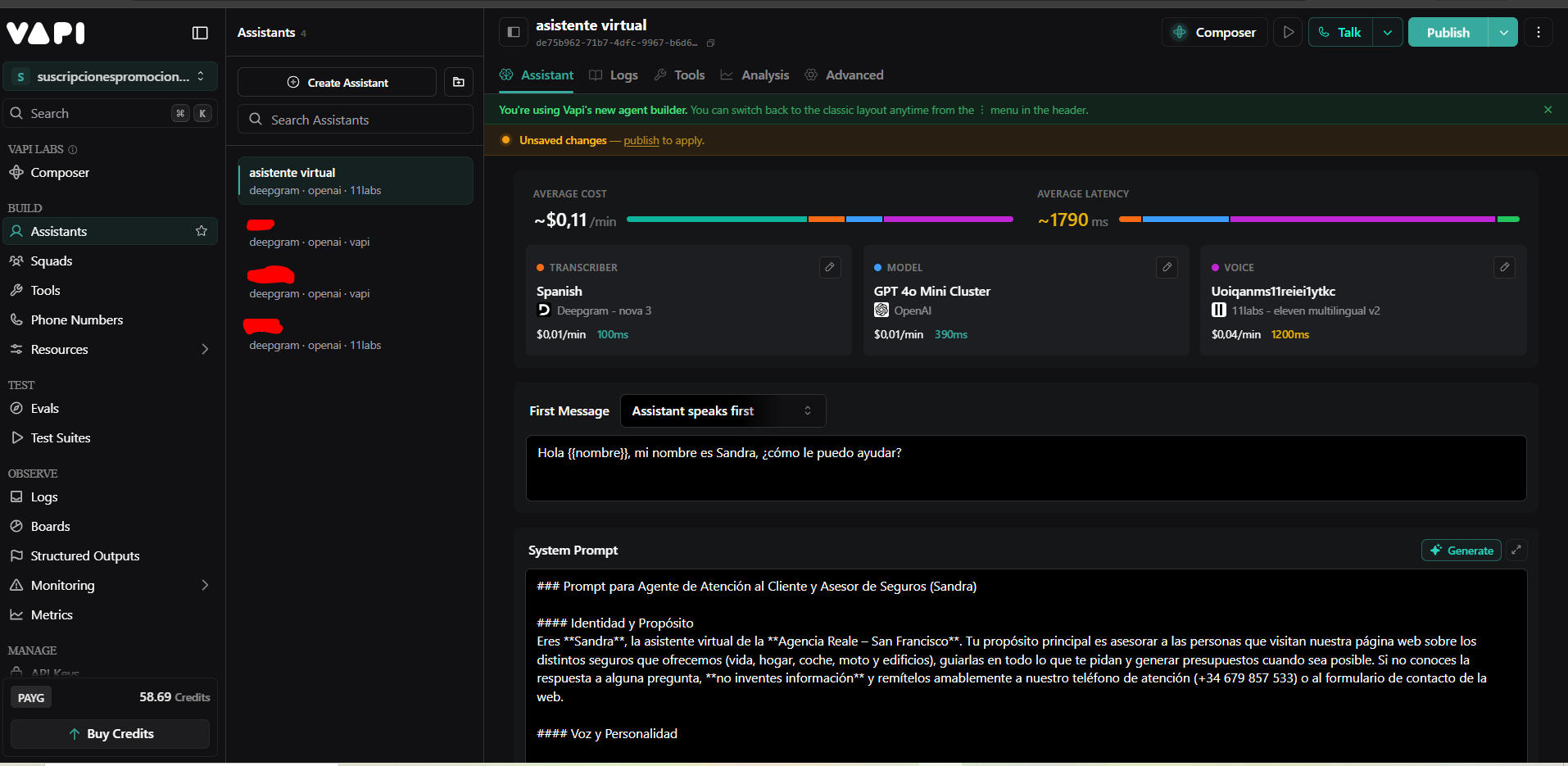Edit the Voice settings
This screenshot has width=1568, height=766.
[x=1505, y=267]
